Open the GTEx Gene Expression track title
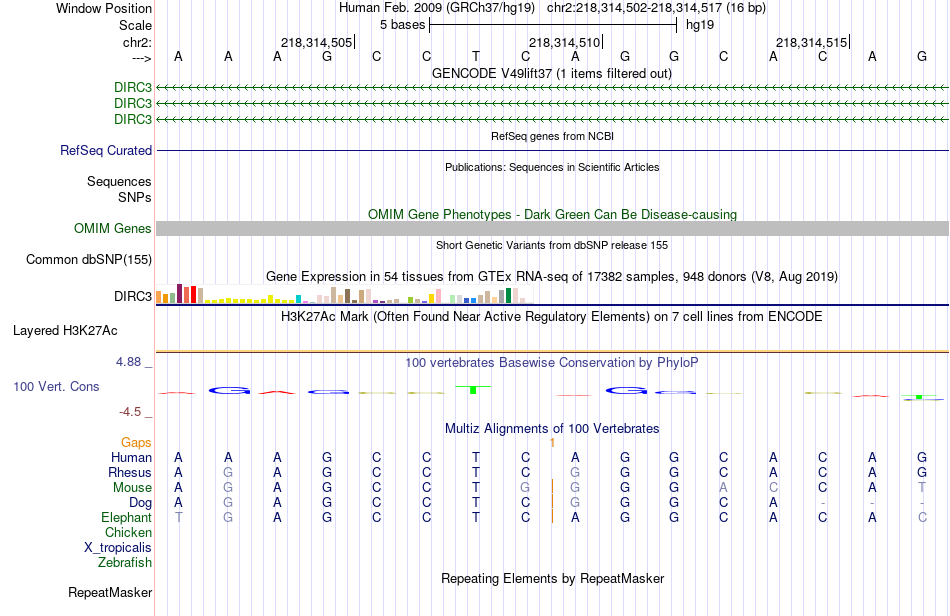Screen dimensions: 950x616 pyautogui.click(x=552, y=276)
